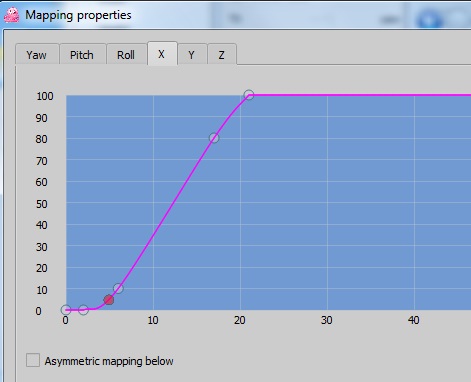
Task: Click the 'Asymmetric mapping below' label text
Action: (x=109, y=361)
